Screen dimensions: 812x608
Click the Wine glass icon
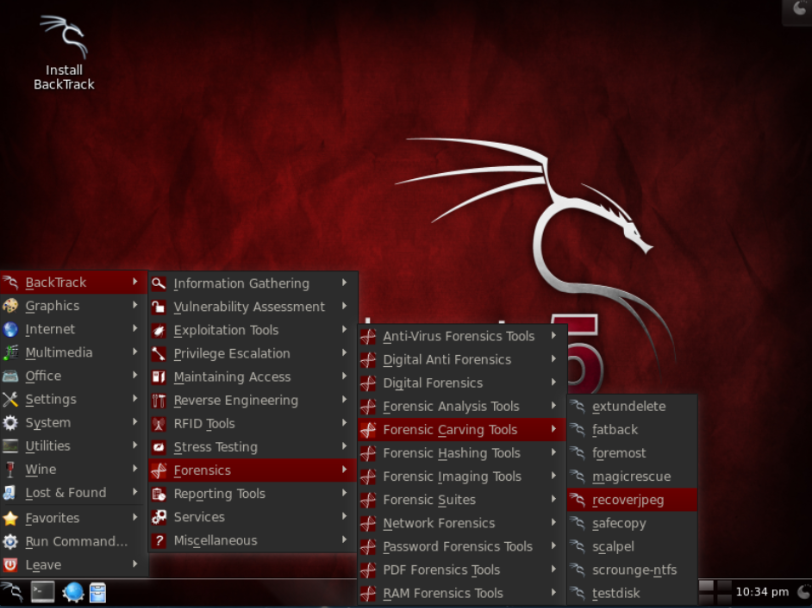tap(10, 469)
